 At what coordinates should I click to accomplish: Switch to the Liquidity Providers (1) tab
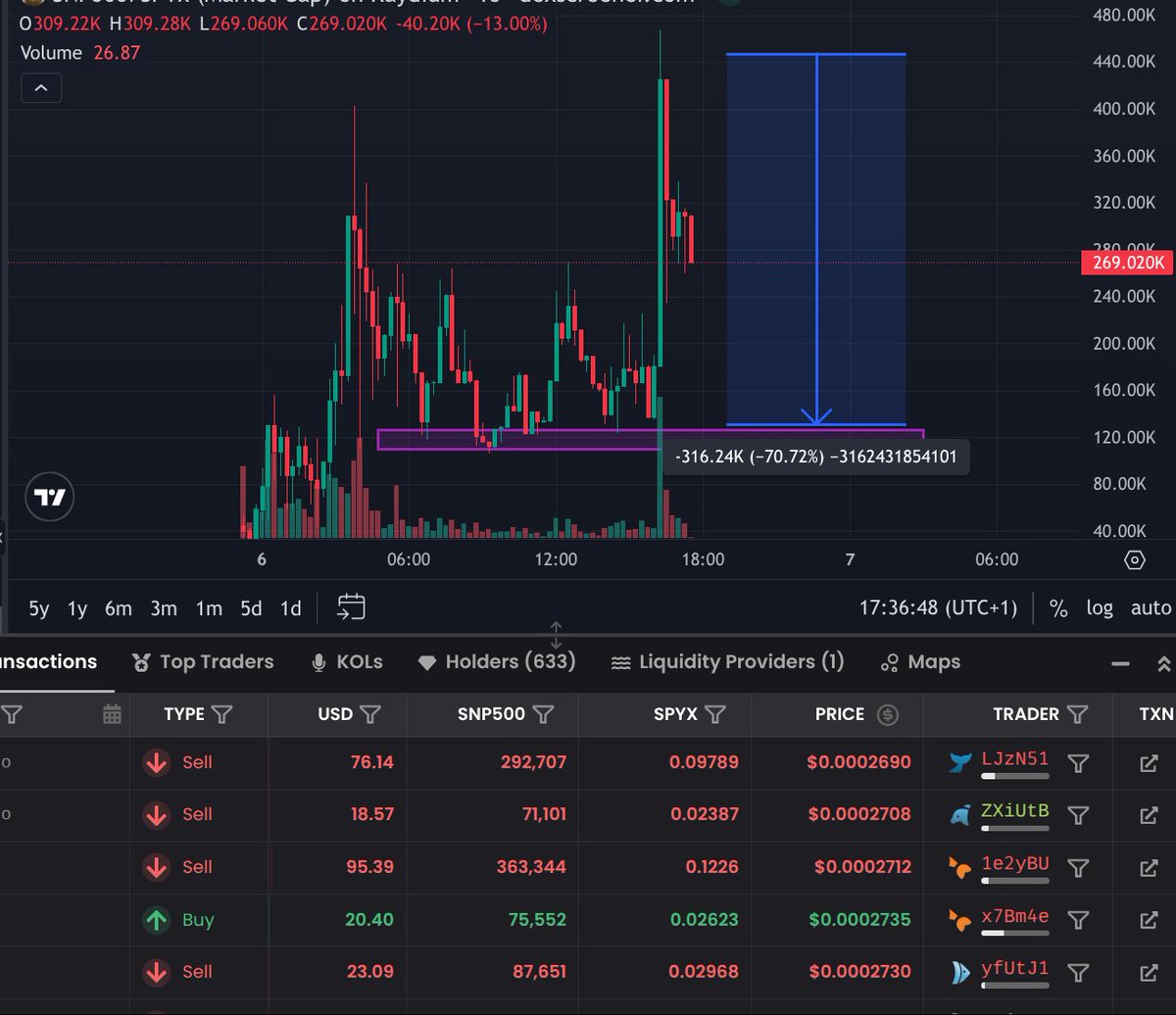726,662
